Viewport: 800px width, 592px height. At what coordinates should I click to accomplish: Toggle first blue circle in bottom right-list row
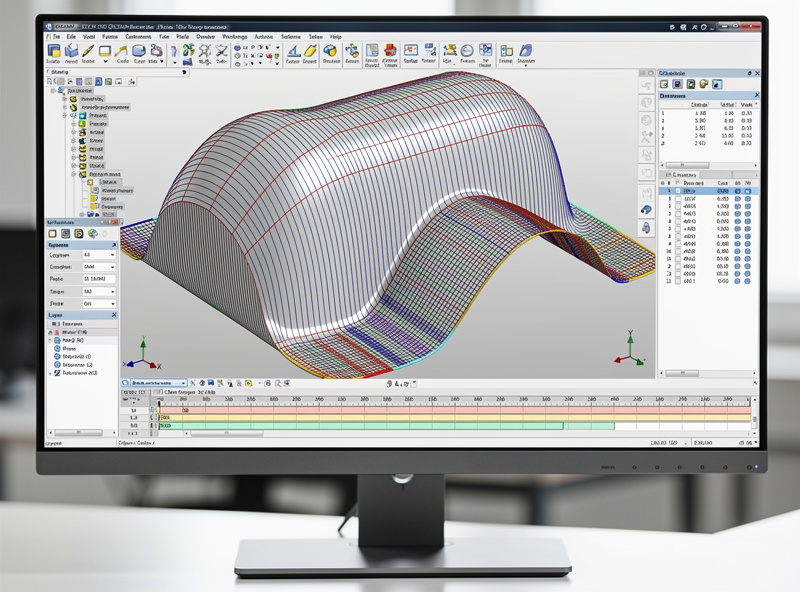[738, 281]
